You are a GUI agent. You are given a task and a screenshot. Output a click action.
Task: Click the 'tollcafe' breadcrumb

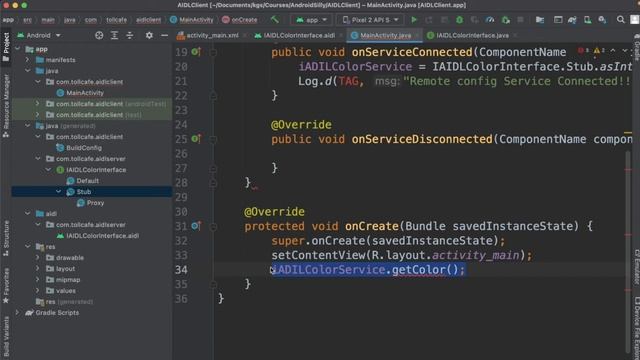coord(117,20)
